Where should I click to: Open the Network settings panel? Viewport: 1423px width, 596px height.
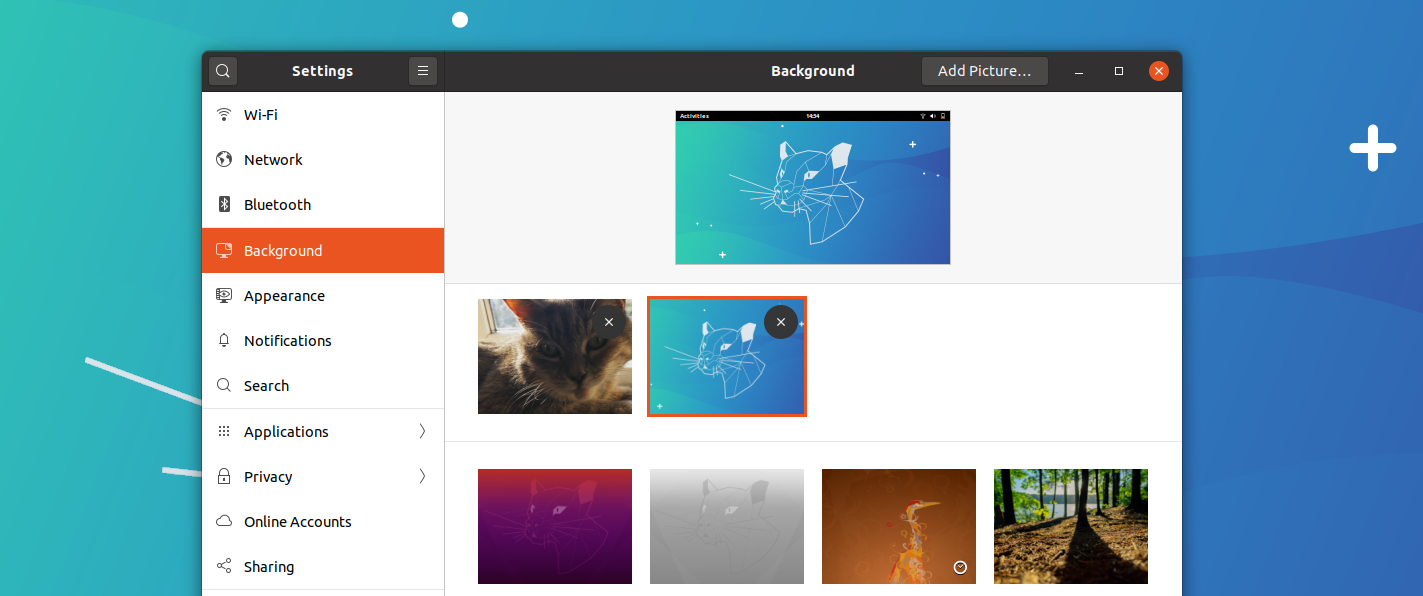(323, 159)
